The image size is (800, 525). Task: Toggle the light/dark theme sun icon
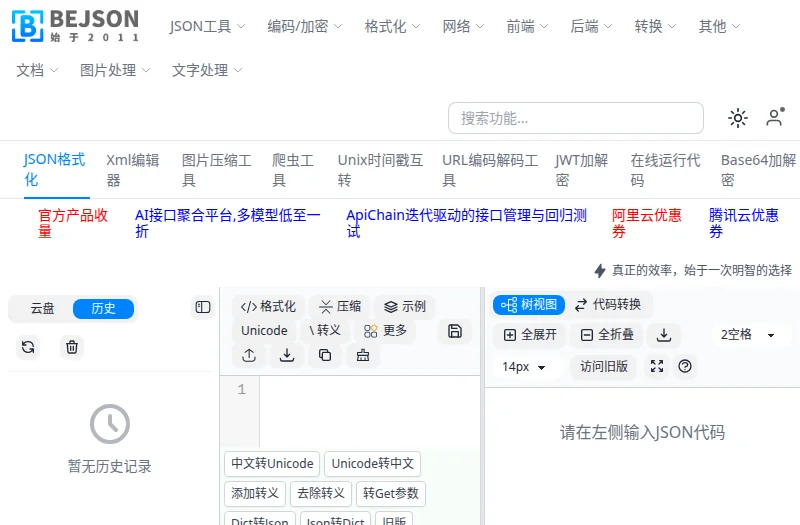[738, 118]
